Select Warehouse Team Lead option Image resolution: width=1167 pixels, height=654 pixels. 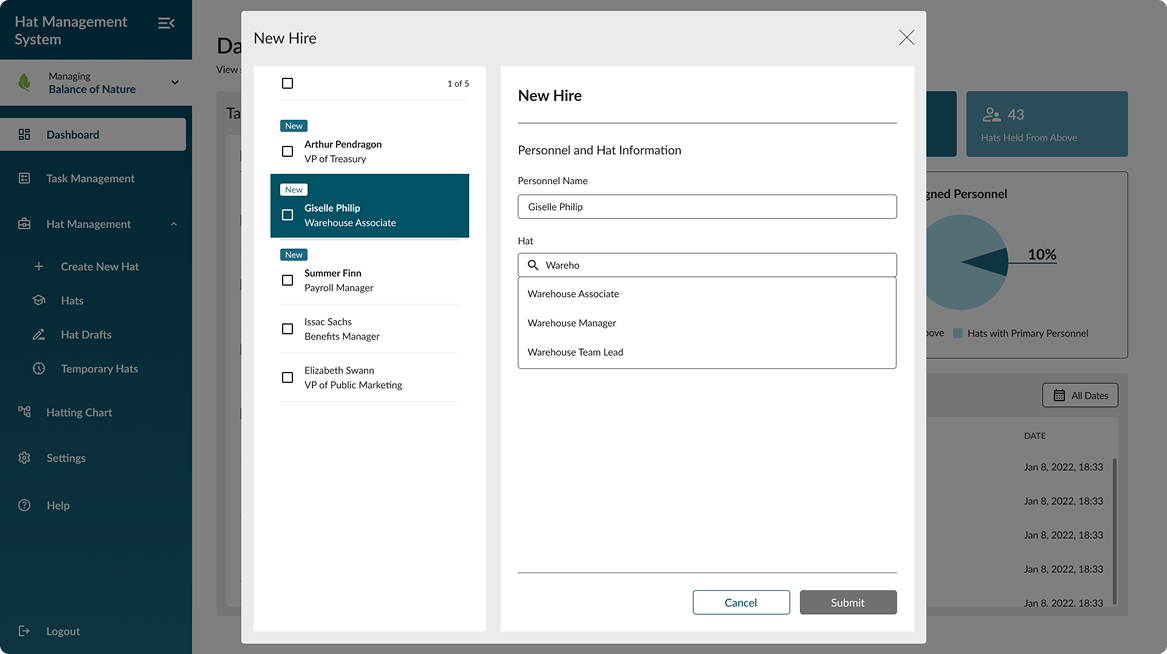click(575, 352)
